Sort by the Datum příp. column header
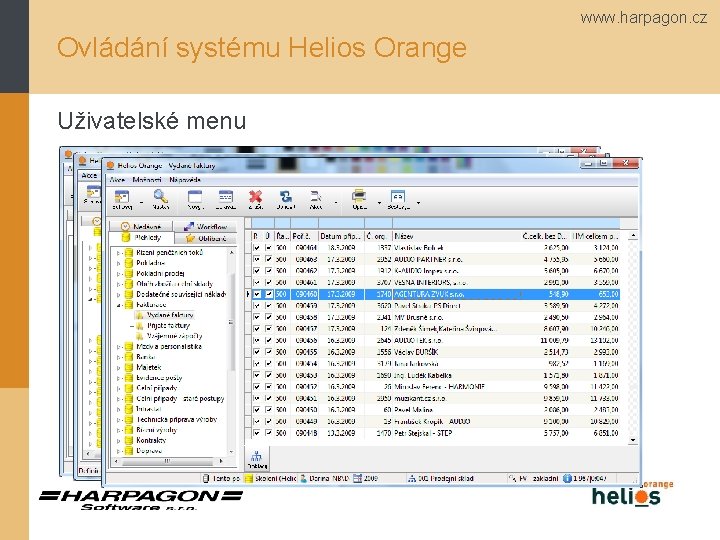 (x=341, y=236)
